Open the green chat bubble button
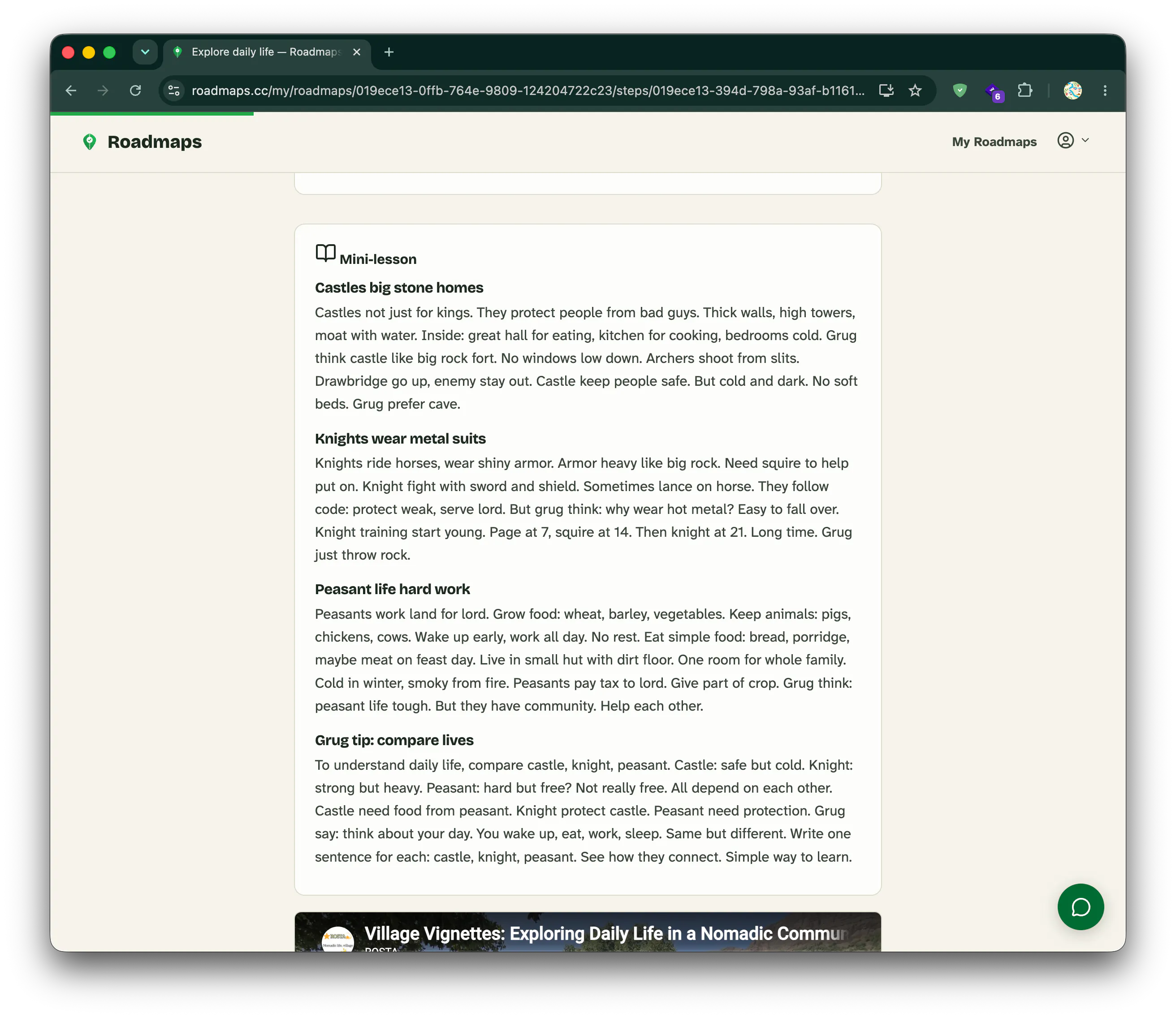 1081,907
